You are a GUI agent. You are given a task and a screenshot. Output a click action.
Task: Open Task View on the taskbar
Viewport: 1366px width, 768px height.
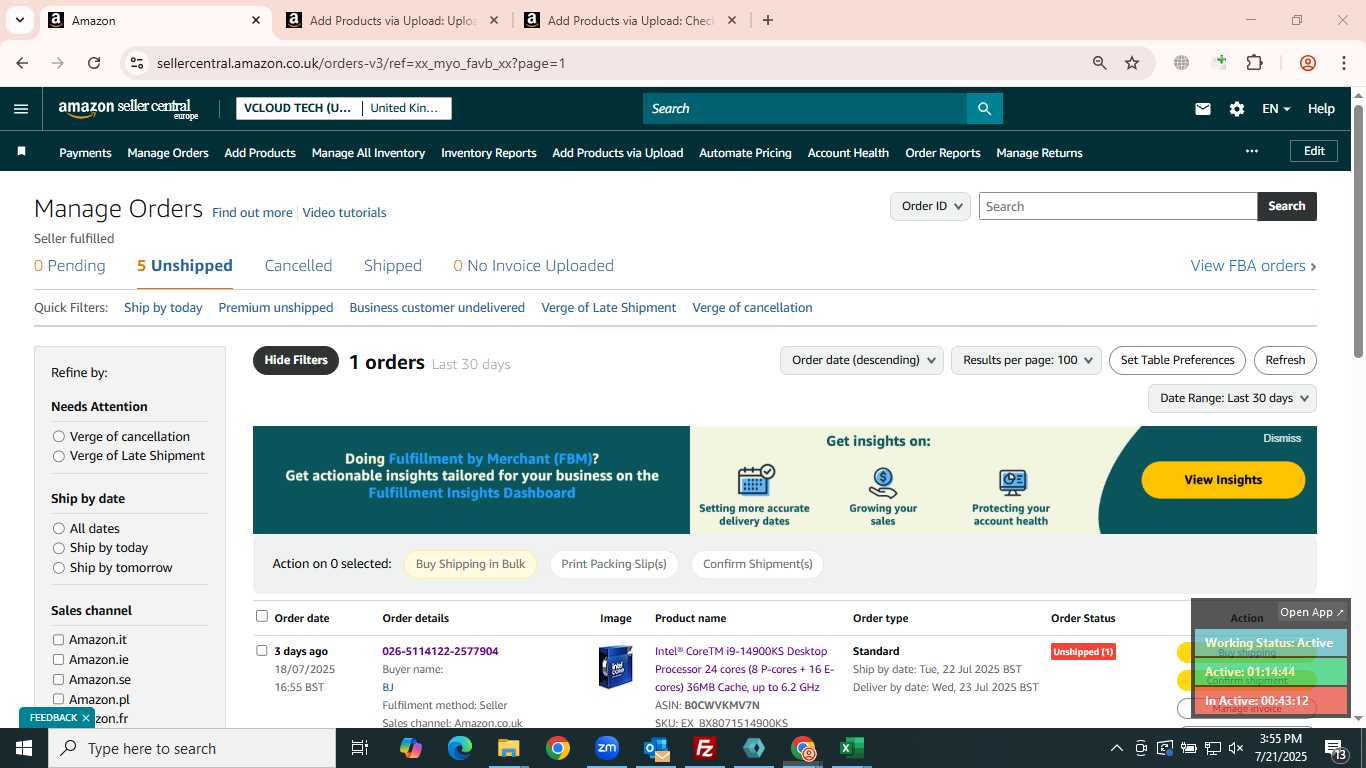point(360,748)
